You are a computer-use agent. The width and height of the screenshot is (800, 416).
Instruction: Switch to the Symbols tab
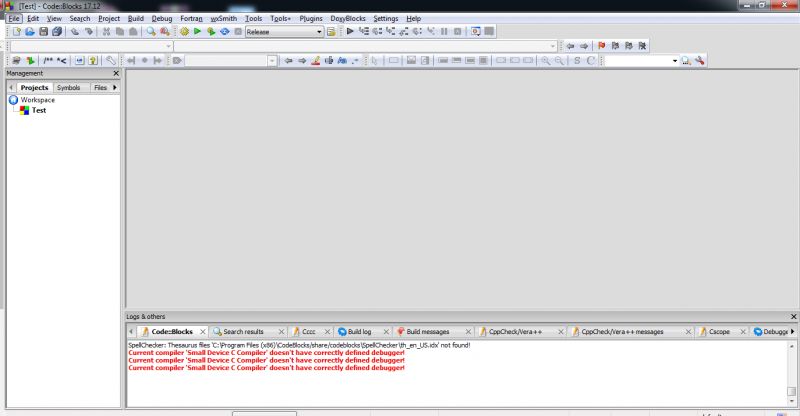[x=68, y=88]
